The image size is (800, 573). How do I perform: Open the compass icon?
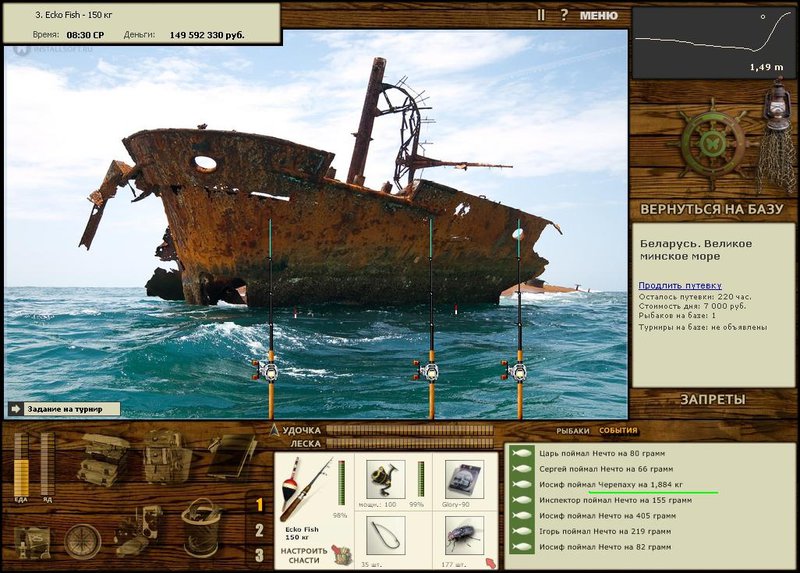point(83,541)
